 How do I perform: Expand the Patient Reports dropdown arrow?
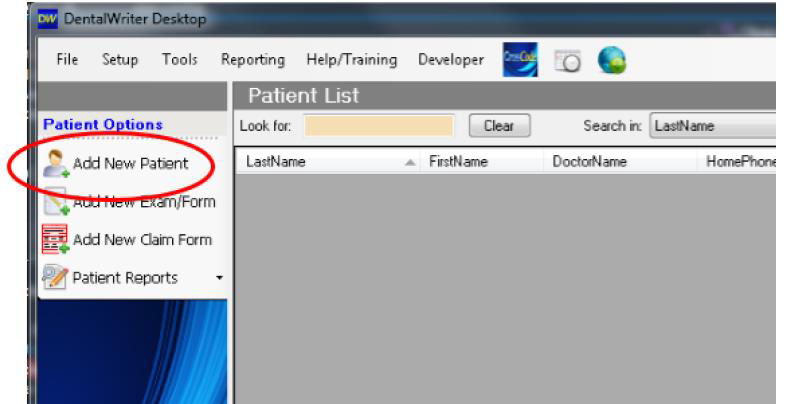pos(219,278)
